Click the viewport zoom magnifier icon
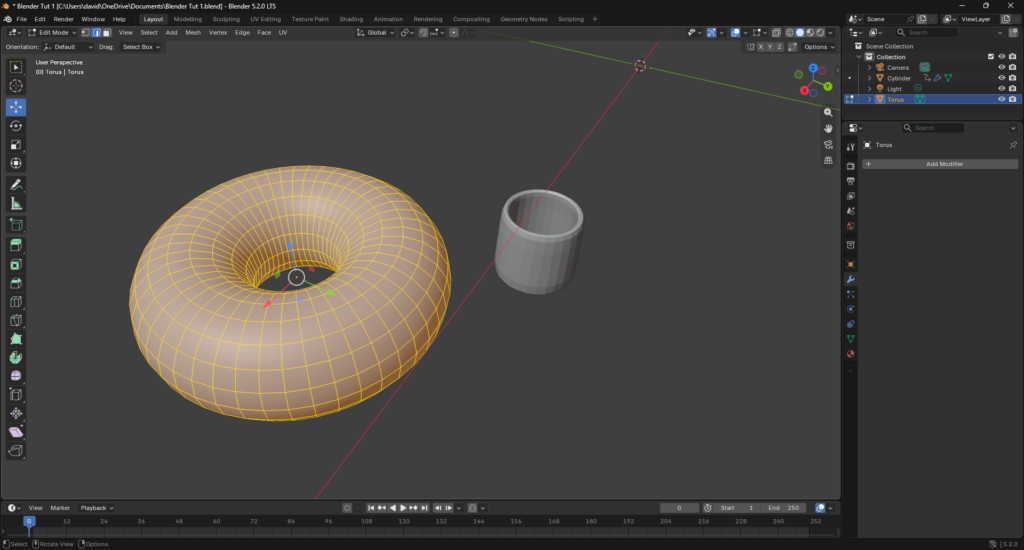The height and width of the screenshot is (550, 1024). (828, 112)
